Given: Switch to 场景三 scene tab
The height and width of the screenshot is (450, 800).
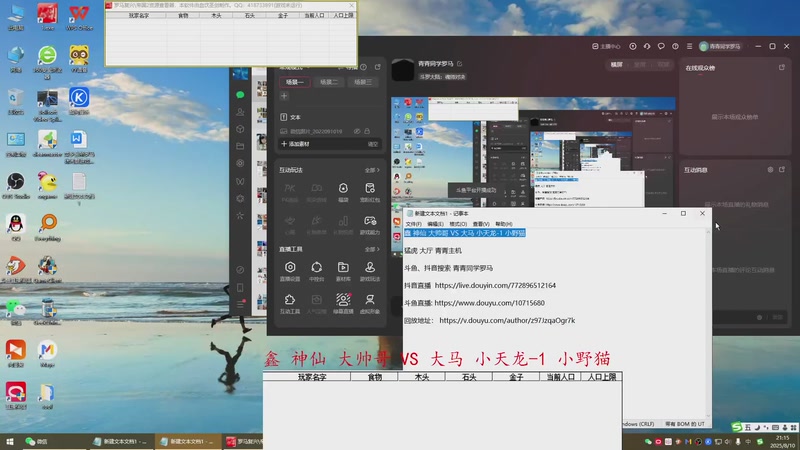Looking at the screenshot, I should [x=363, y=82].
